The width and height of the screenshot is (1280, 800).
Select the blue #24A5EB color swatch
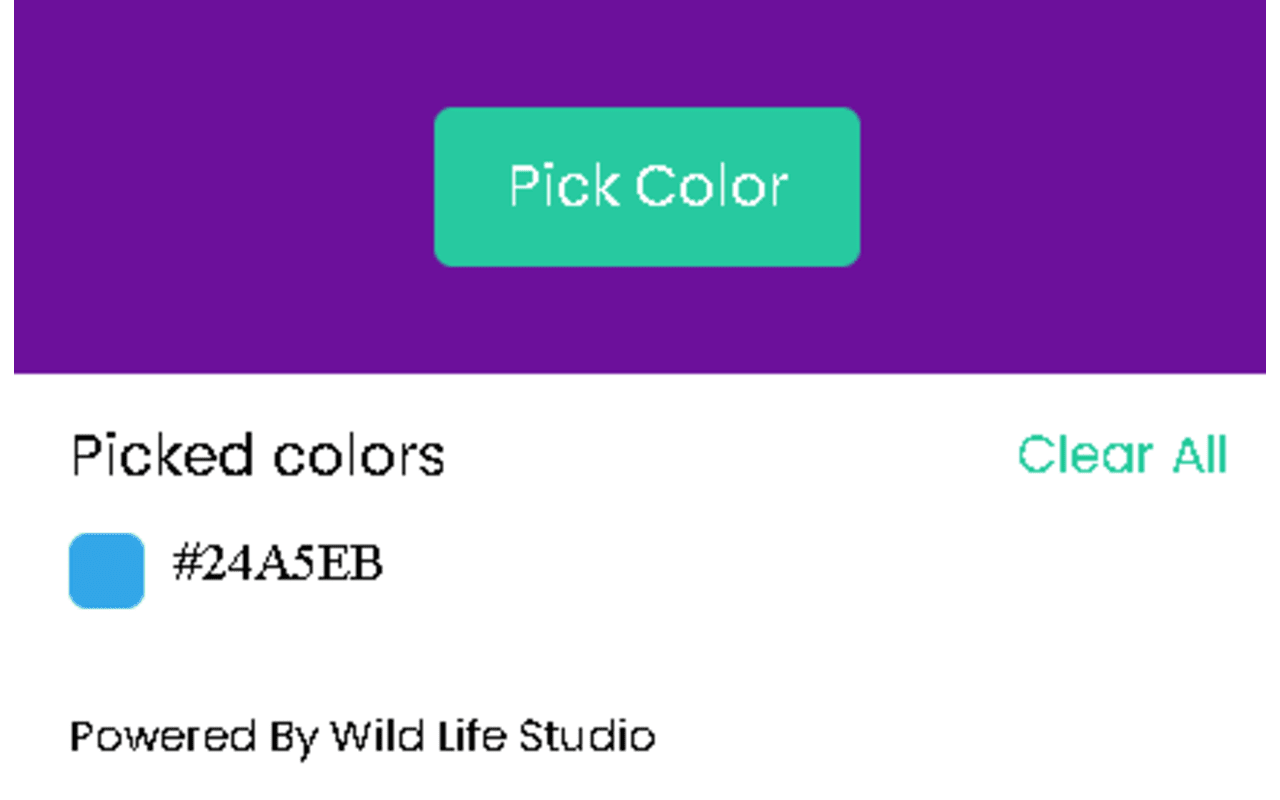click(106, 570)
